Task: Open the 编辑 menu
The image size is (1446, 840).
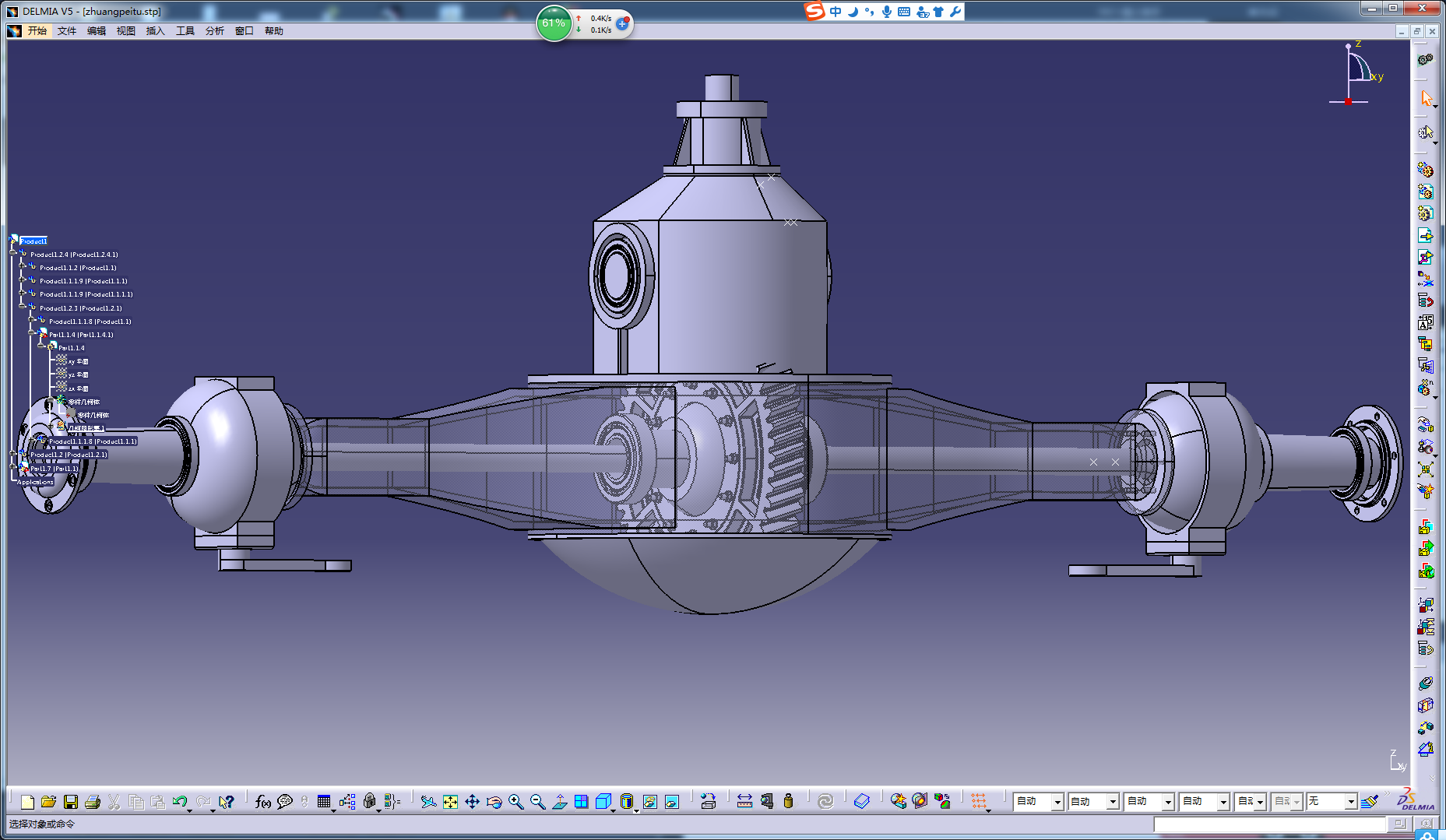Action: pos(97,31)
